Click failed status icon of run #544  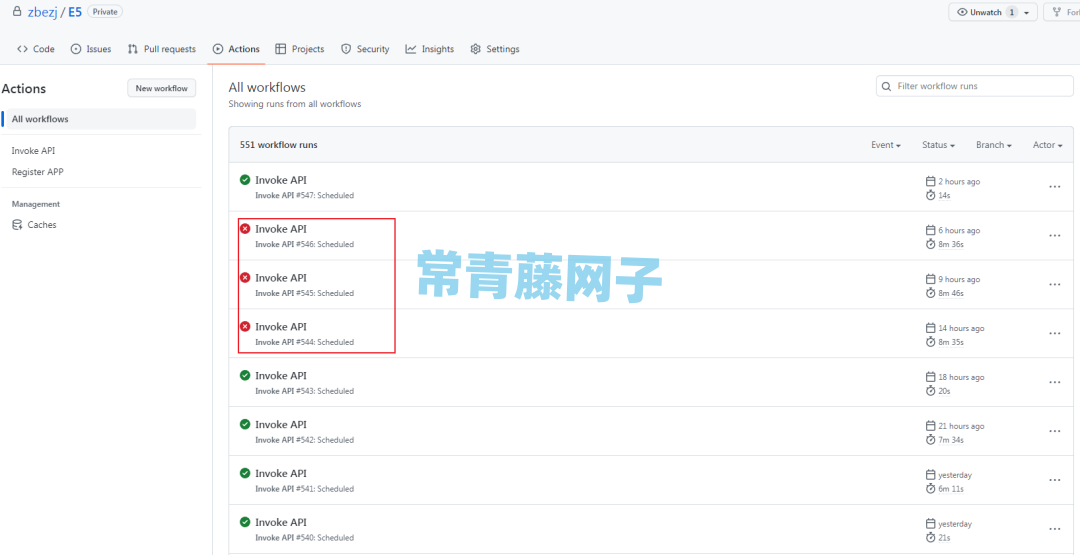pyautogui.click(x=245, y=326)
